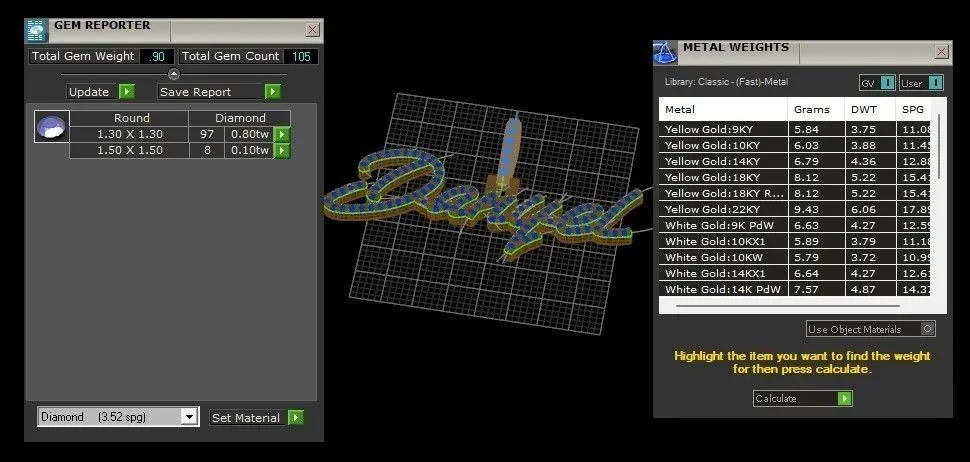The width and height of the screenshot is (970, 462).
Task: Select the Yellow Gold:18KY R... row
Action: (x=795, y=194)
